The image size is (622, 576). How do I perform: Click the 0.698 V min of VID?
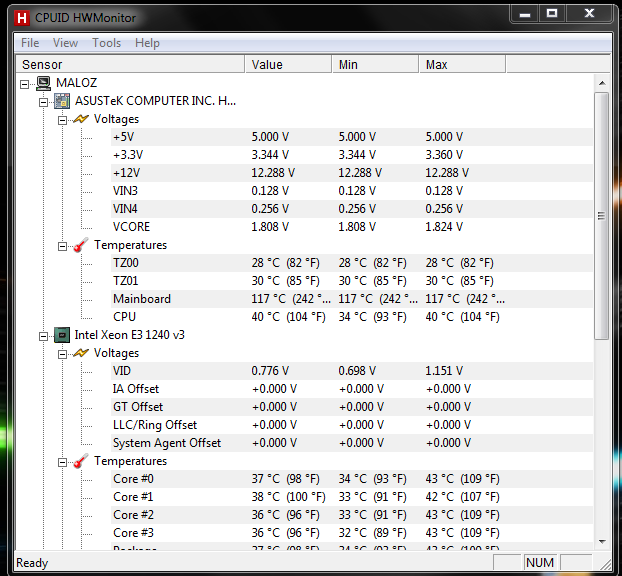coord(357,371)
